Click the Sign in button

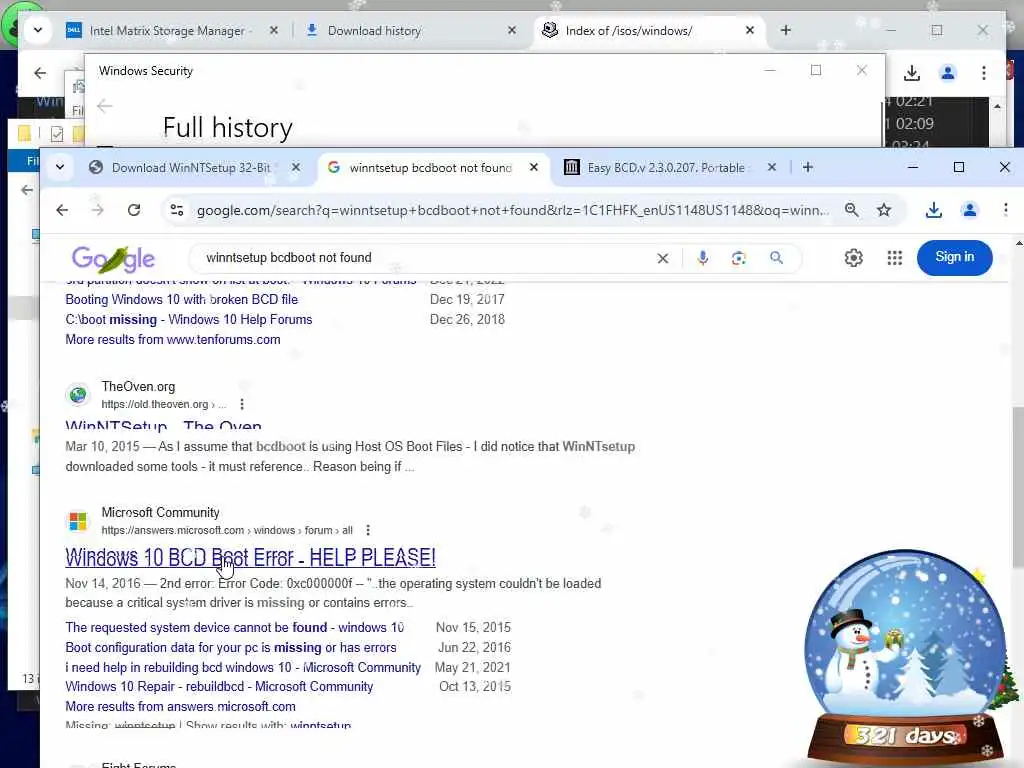(954, 257)
